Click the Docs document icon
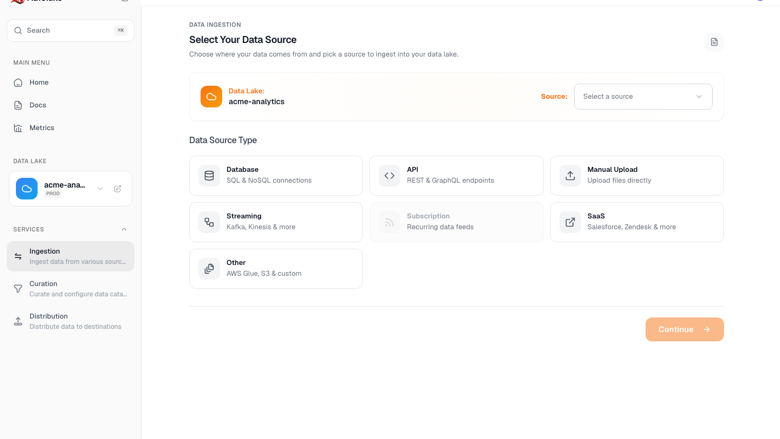Image resolution: width=780 pixels, height=439 pixels. [18, 105]
